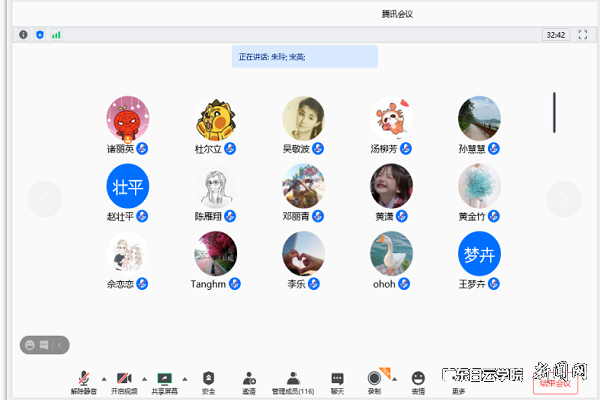Click muted mic icon beside 王梦卉
600x400 pixels.
click(x=494, y=284)
